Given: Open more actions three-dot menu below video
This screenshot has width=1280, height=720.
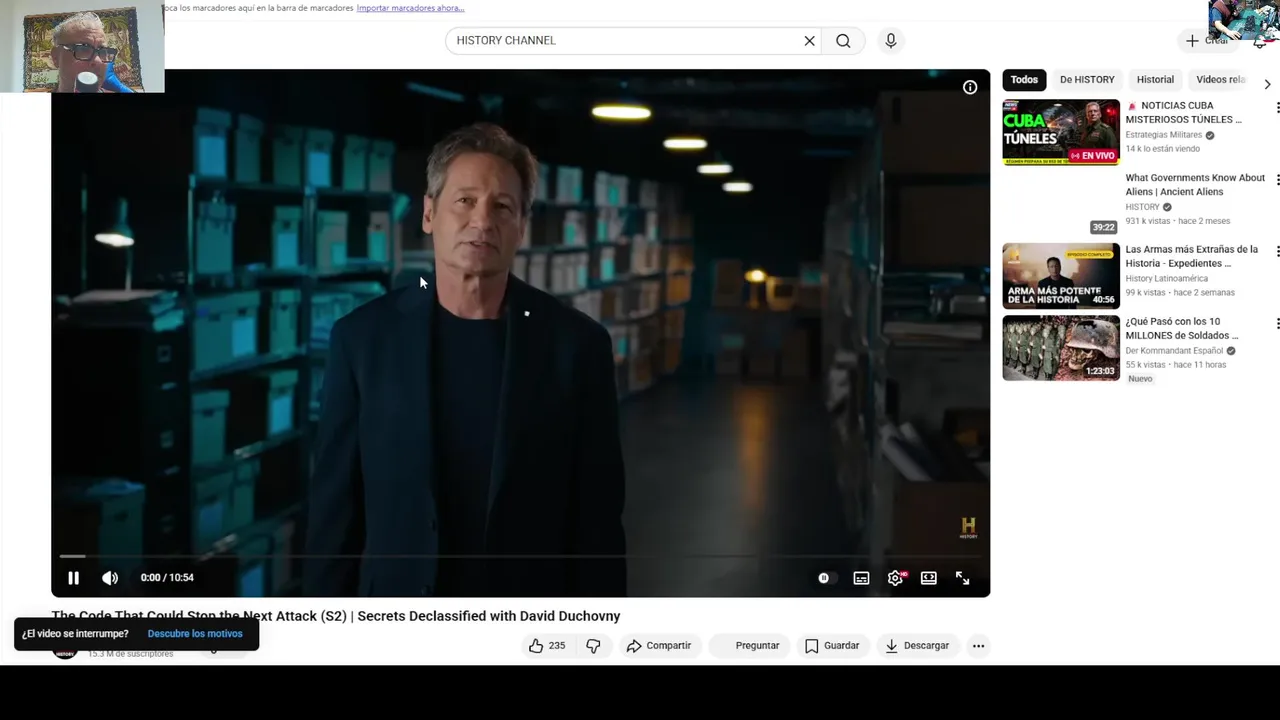Looking at the screenshot, I should 979,646.
